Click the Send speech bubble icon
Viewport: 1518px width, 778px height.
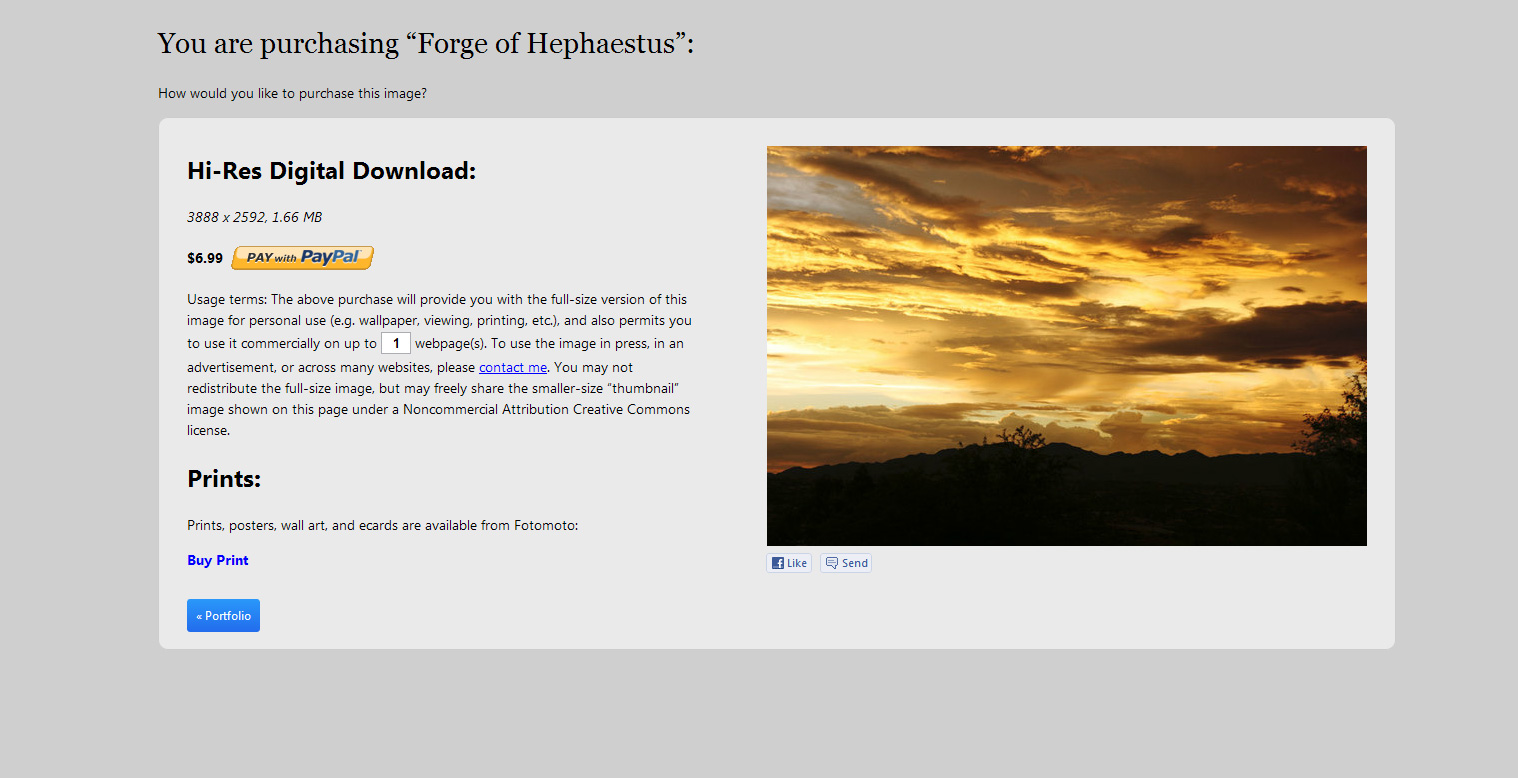coord(832,563)
